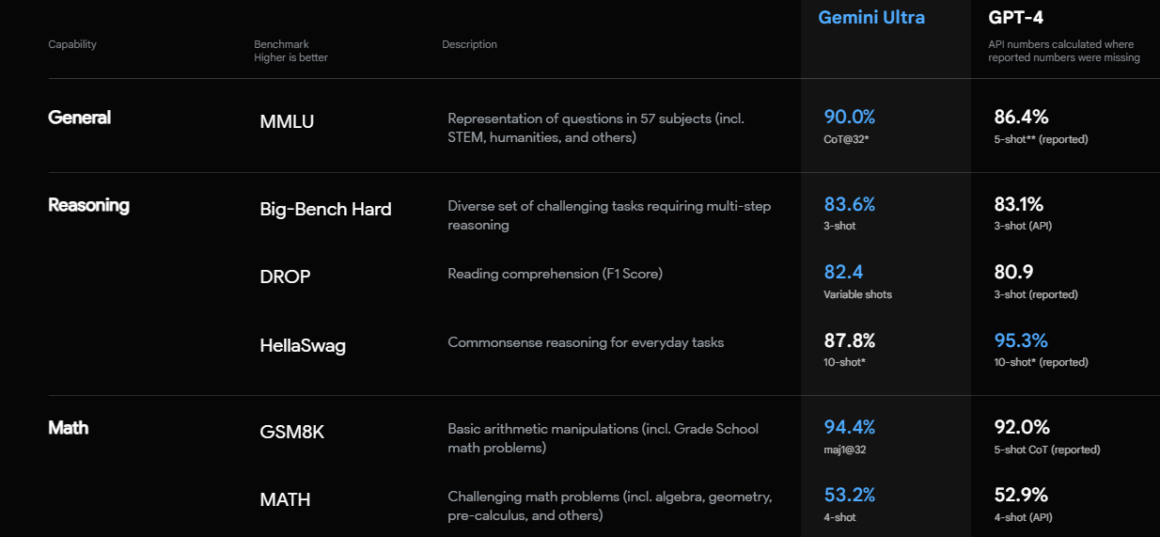Screen dimensions: 1160x537
Task: Click the MATH benchmark label
Action: (x=285, y=499)
